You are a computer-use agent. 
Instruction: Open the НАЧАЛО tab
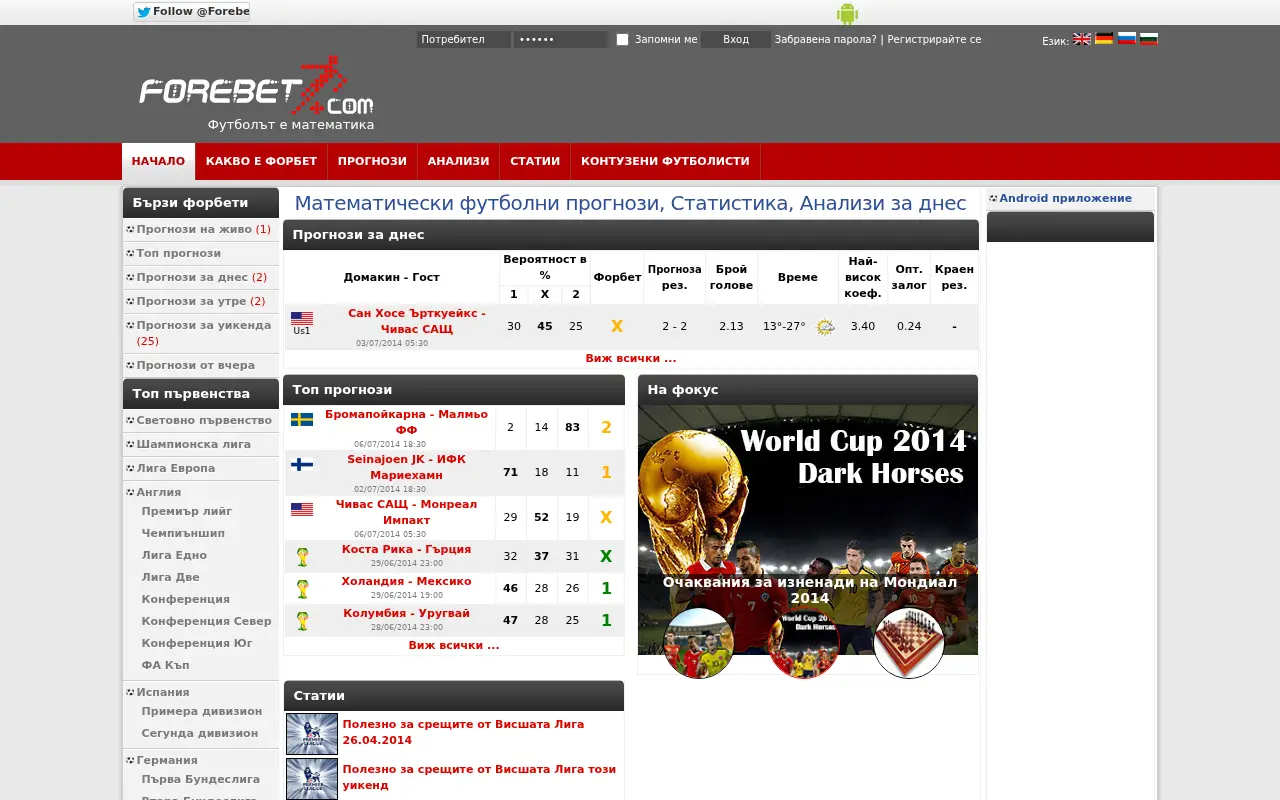coord(158,161)
